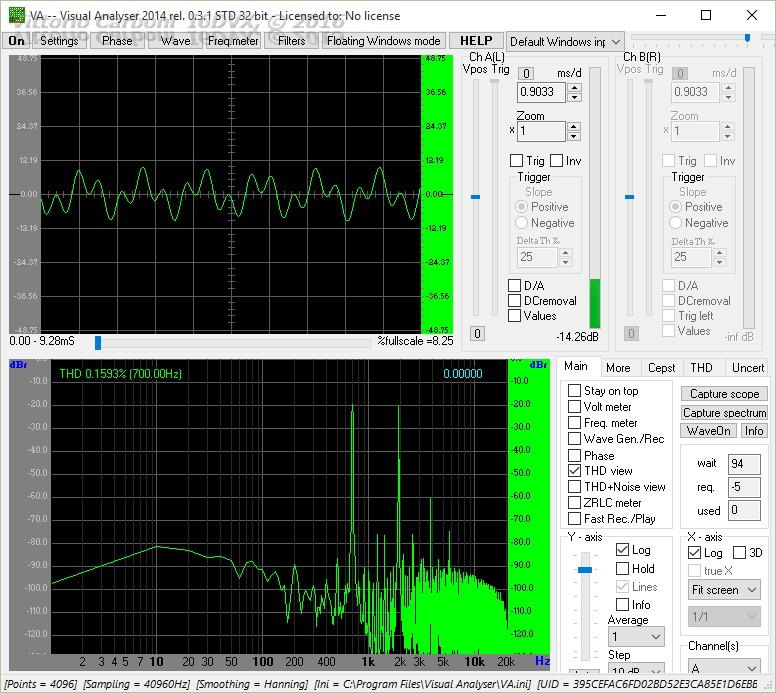This screenshot has height=693, width=776.
Task: Enable THD+Noise view checkbox
Action: pyautogui.click(x=574, y=487)
